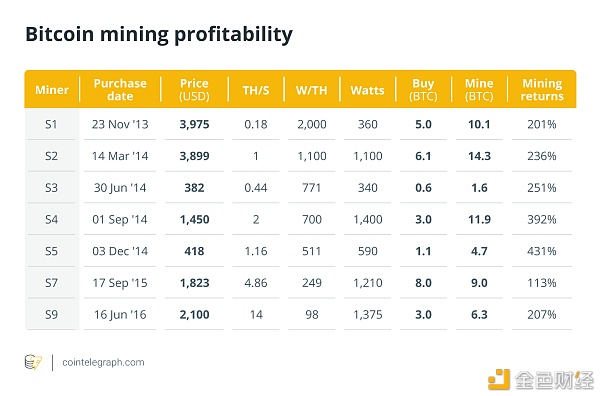
Task: Click the Watts column header
Action: click(367, 90)
